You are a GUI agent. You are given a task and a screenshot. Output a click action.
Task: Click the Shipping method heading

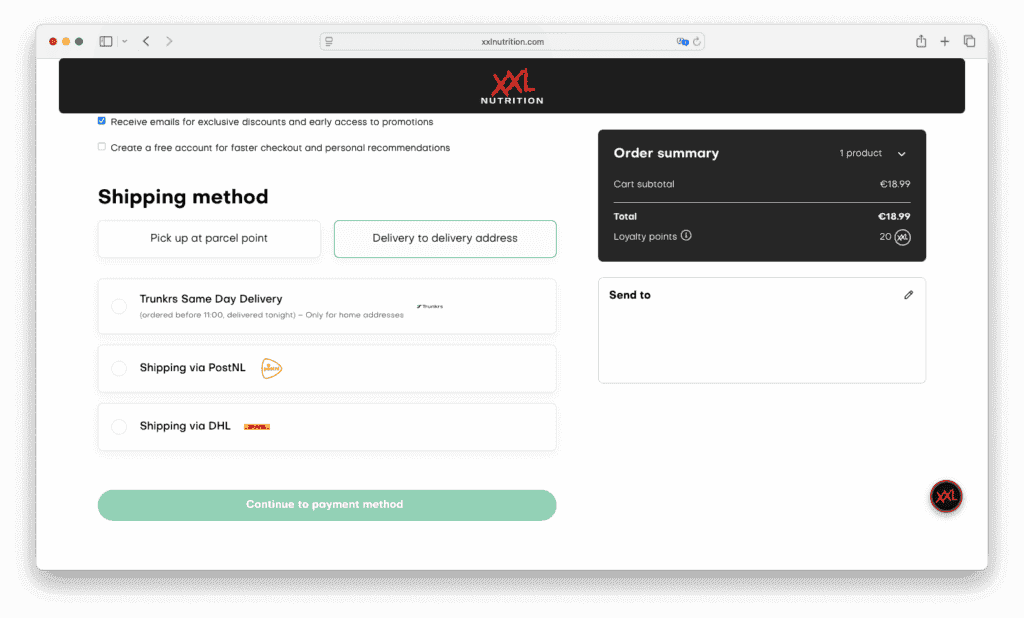[x=183, y=197]
